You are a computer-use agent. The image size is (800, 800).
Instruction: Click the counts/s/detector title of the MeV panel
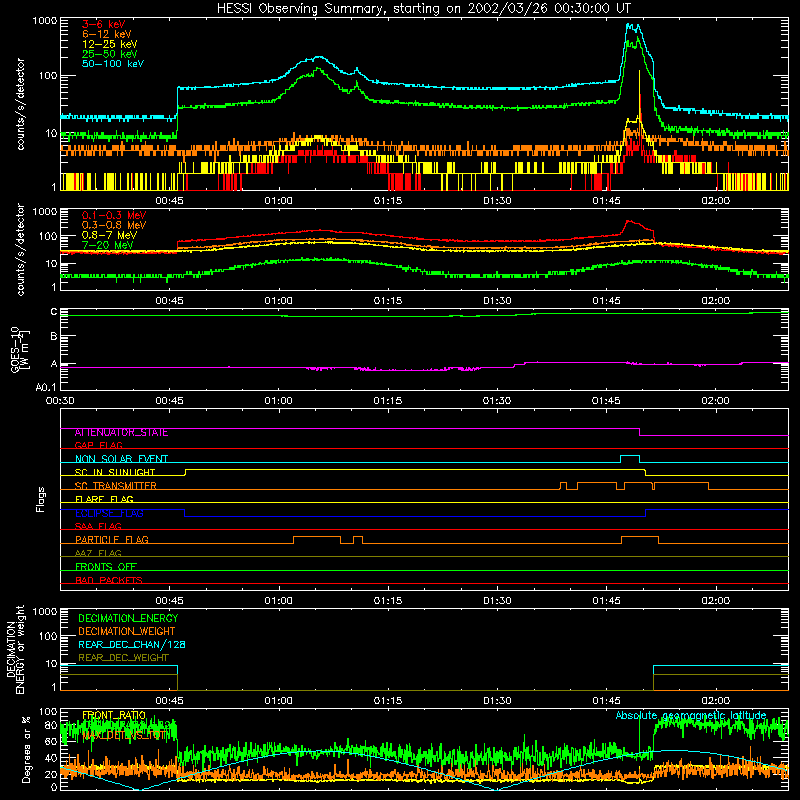(x=20, y=249)
